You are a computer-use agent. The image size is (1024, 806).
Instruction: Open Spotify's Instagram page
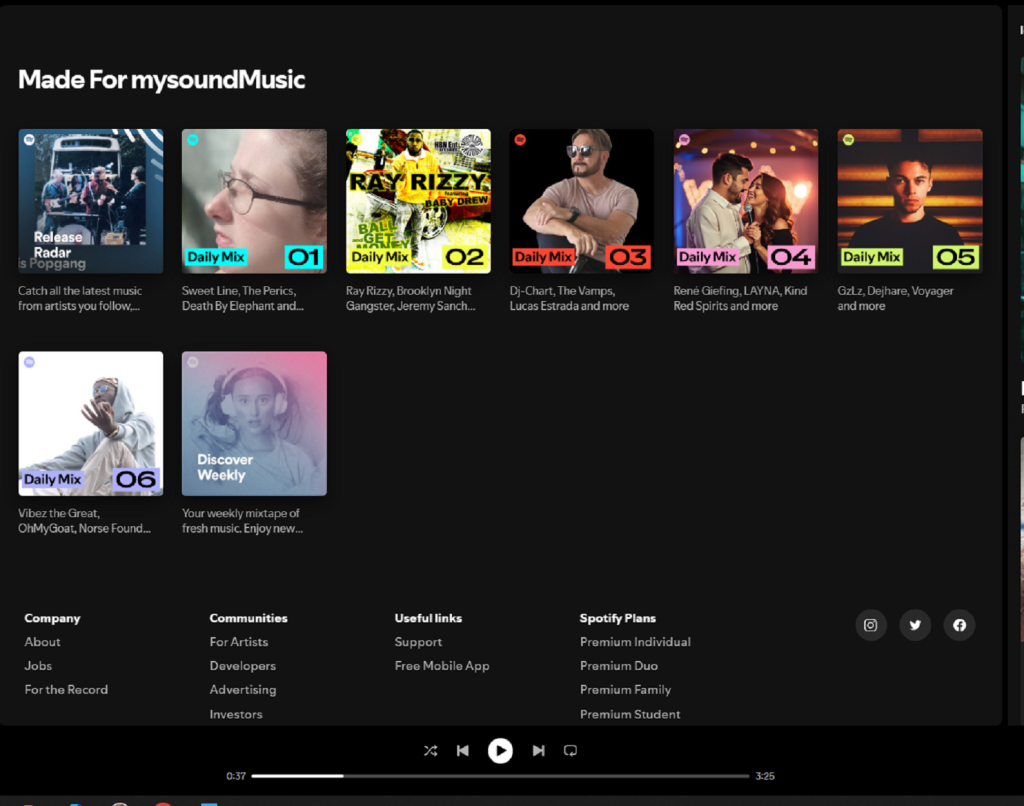(x=871, y=625)
